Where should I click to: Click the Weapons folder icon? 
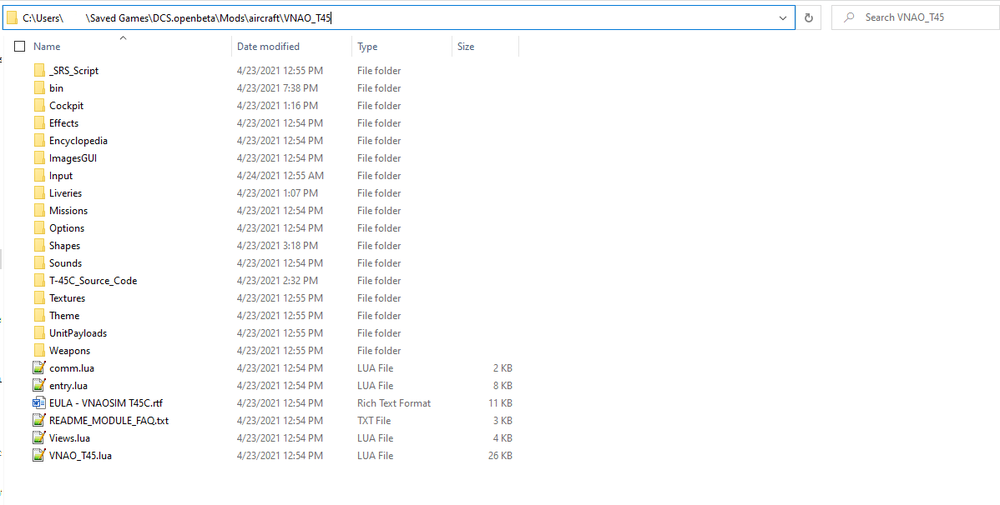(39, 351)
